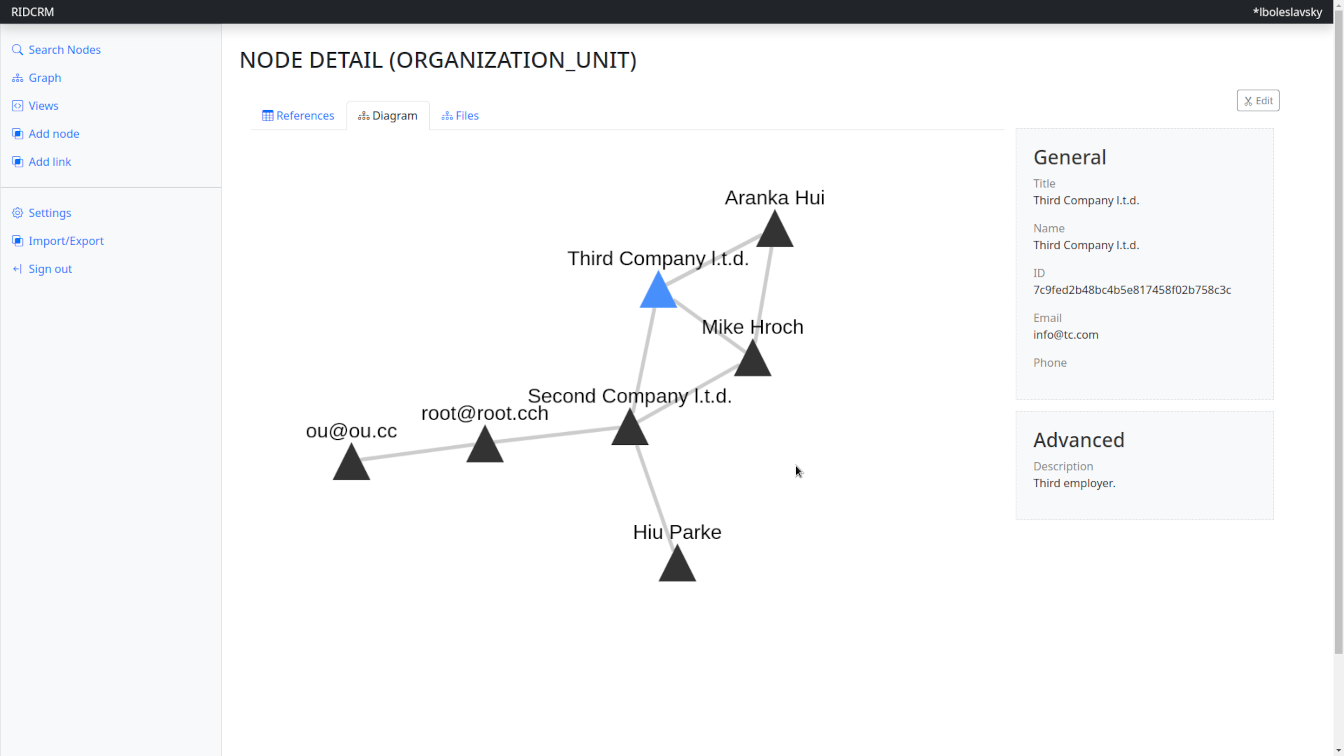1344x756 pixels.
Task: Click the Sign out arrow icon
Action: pyautogui.click(x=16, y=268)
